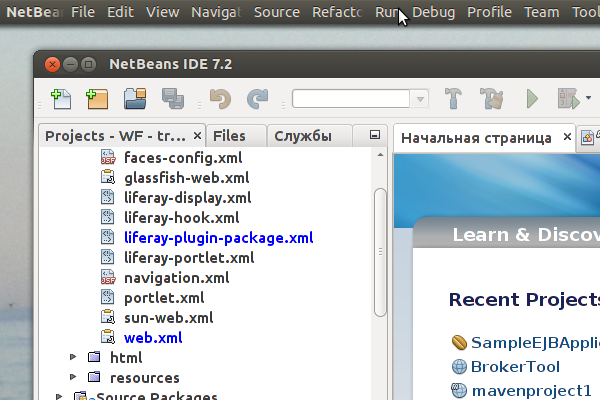
Task: Click the portlet.xml file icon
Action: [108, 297]
